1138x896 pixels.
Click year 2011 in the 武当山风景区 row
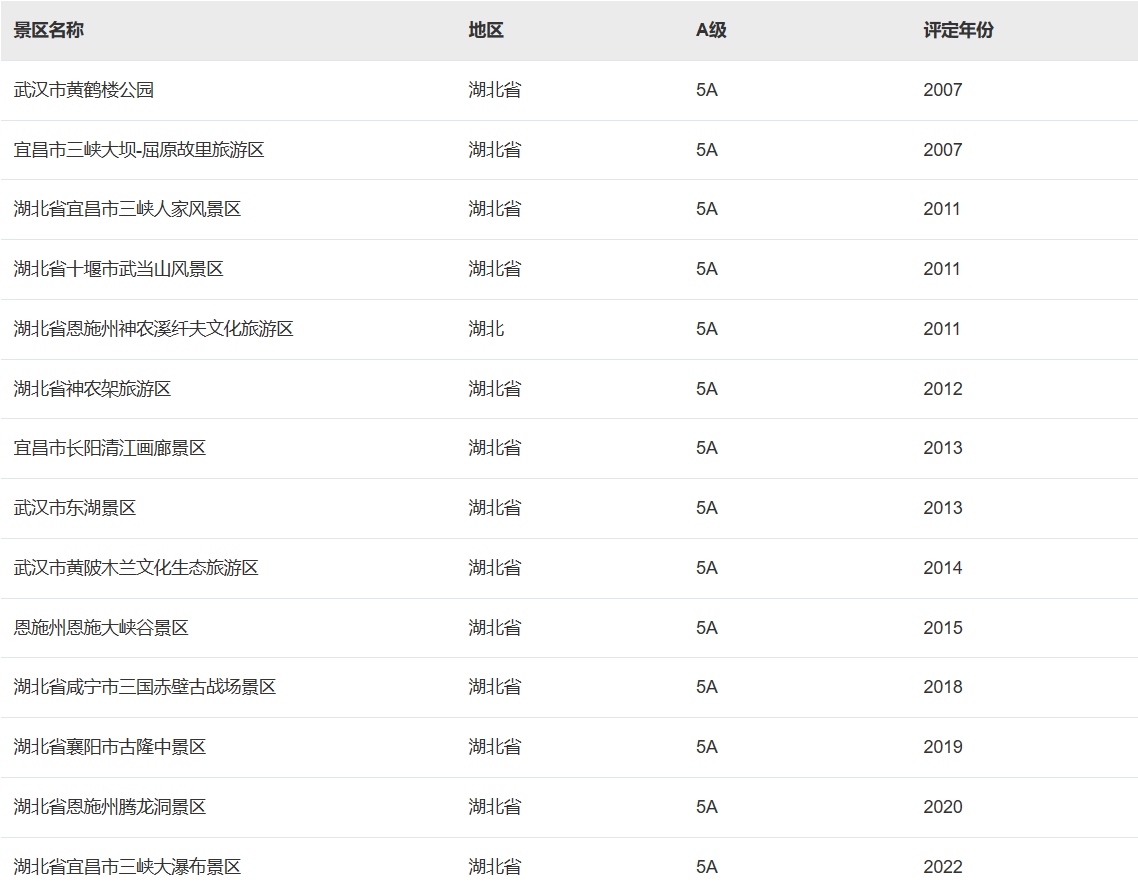[x=942, y=269]
